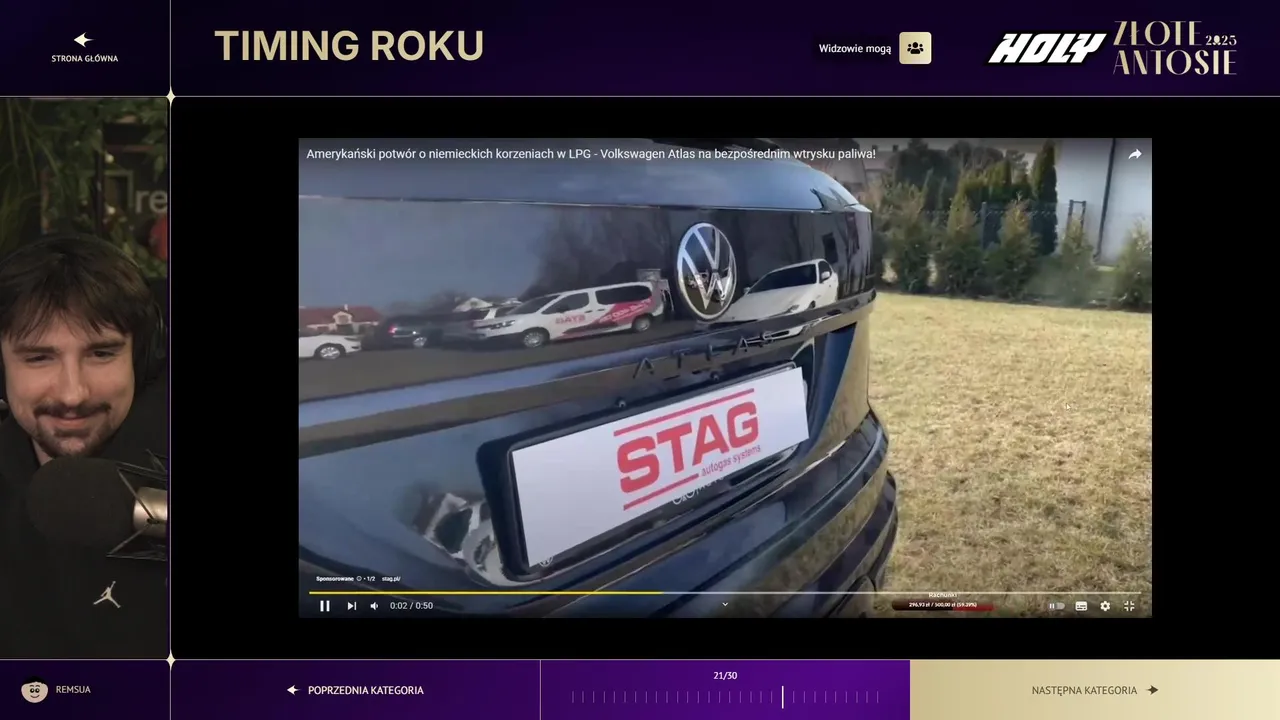Expand the chevron above the player controls
Image resolution: width=1280 pixels, height=720 pixels.
725,603
